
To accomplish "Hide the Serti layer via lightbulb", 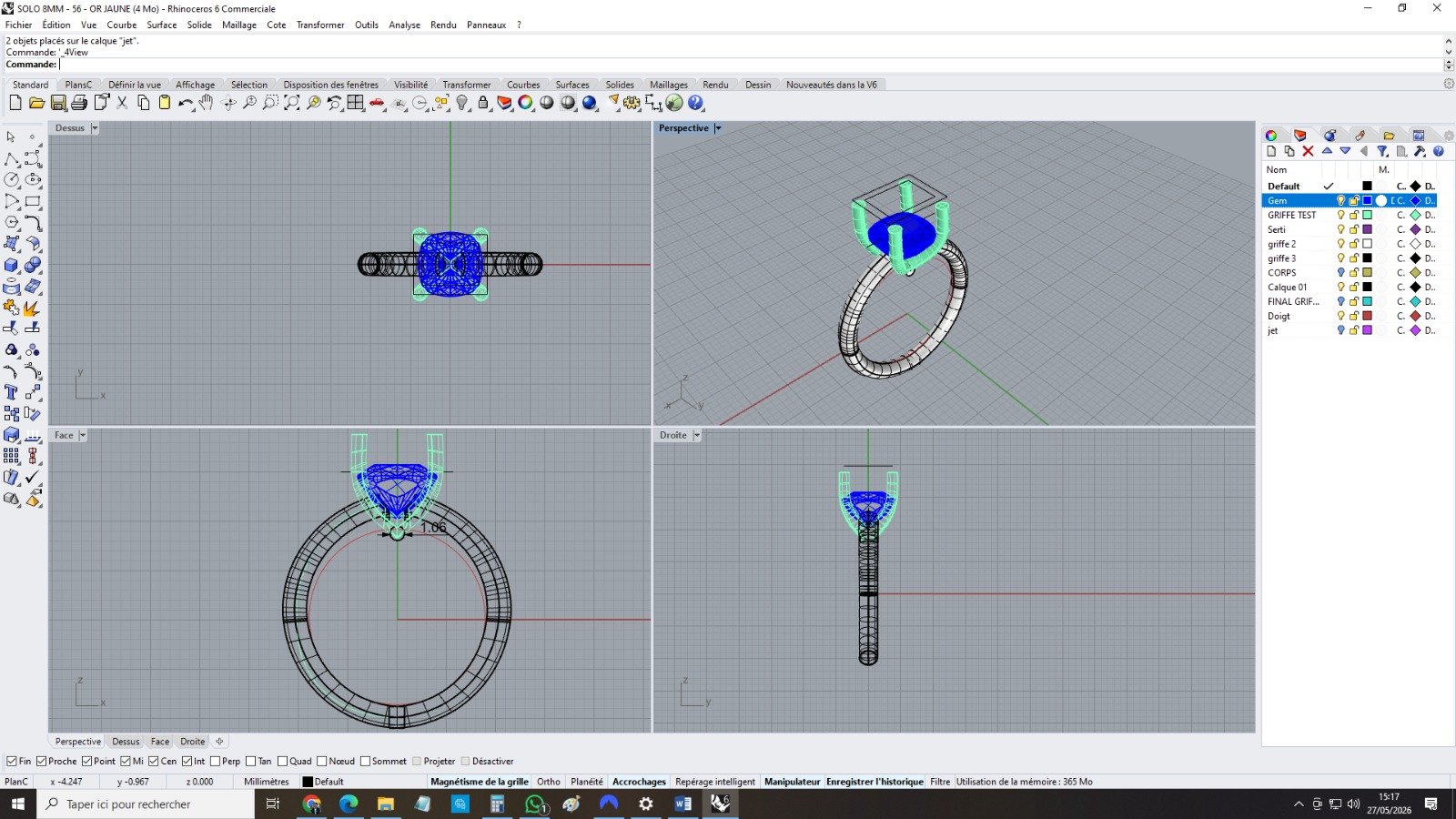I will point(1340,229).
